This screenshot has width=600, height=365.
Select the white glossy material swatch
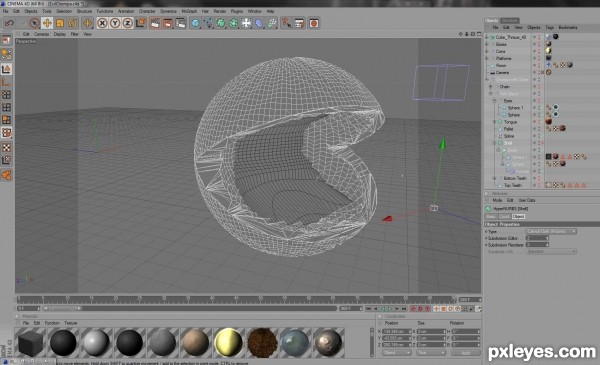point(96,342)
